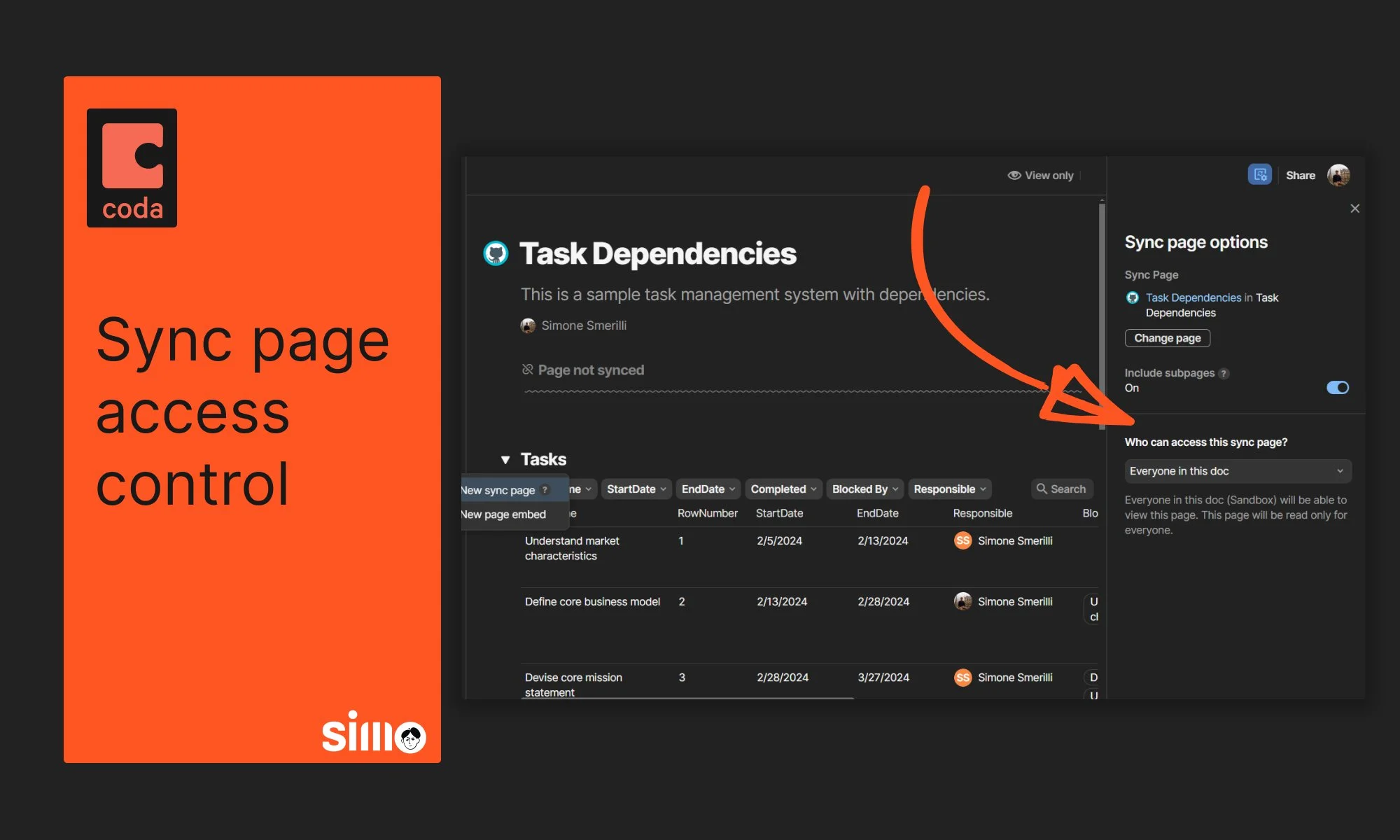Open the Everyone in this doc dropdown
This screenshot has height=840, width=1400.
[x=1237, y=471]
